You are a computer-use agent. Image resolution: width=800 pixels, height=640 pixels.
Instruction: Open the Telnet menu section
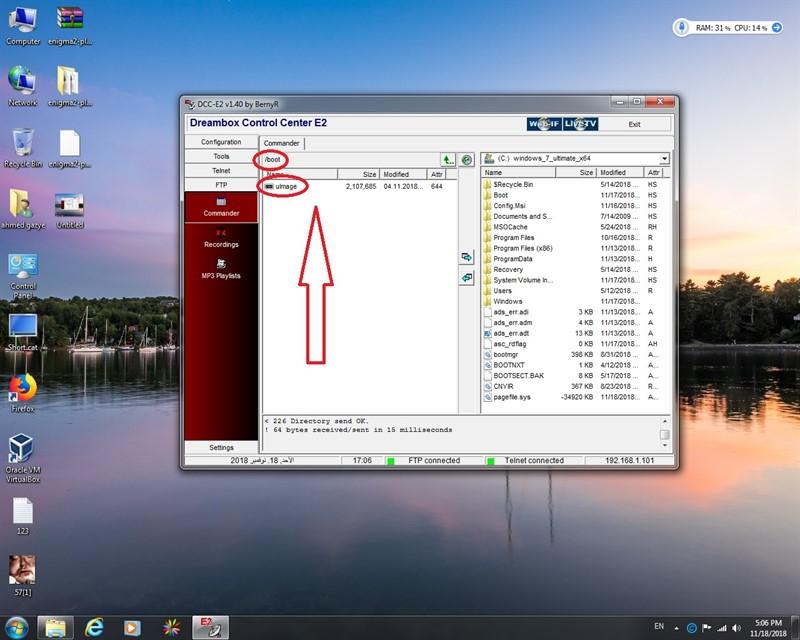(x=221, y=170)
